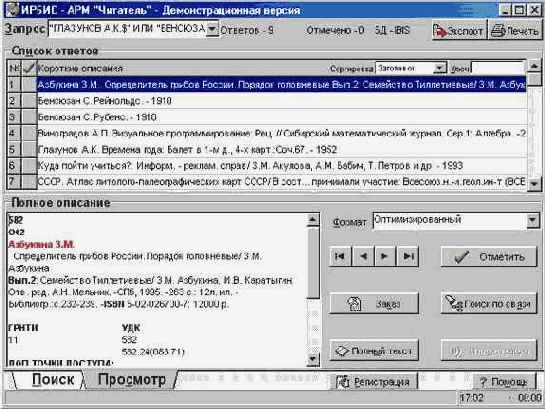Click the 'Отмечено - 0' marked counter
Screen dimensions: 545x409
click(335, 31)
